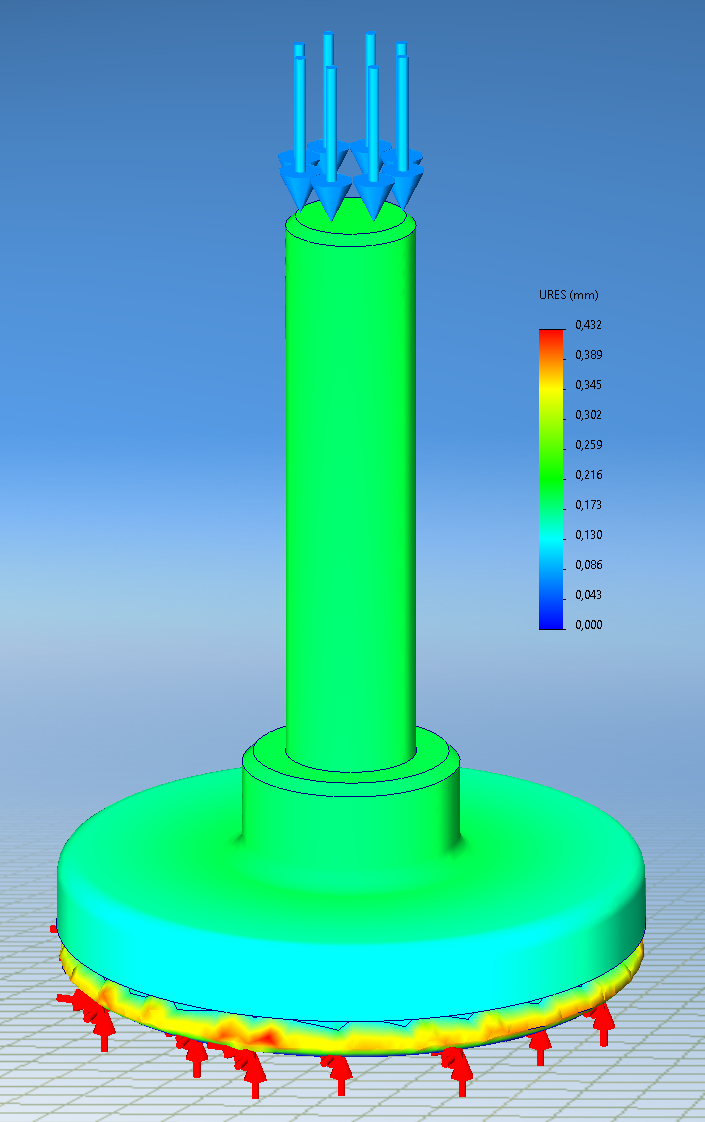Image resolution: width=705 pixels, height=1122 pixels.
Task: Click the 0,130 legend label
Action: tap(588, 535)
